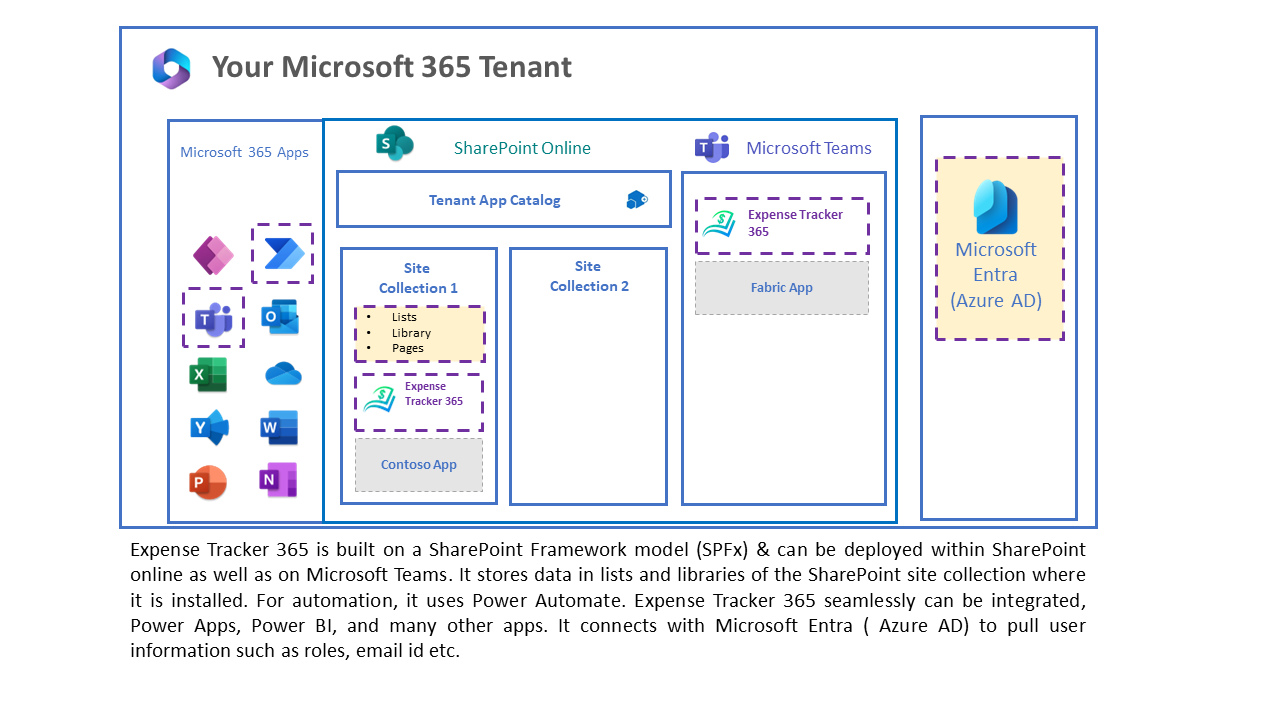Click the Contoso App box
Screen dimensions: 1280x720
click(419, 465)
